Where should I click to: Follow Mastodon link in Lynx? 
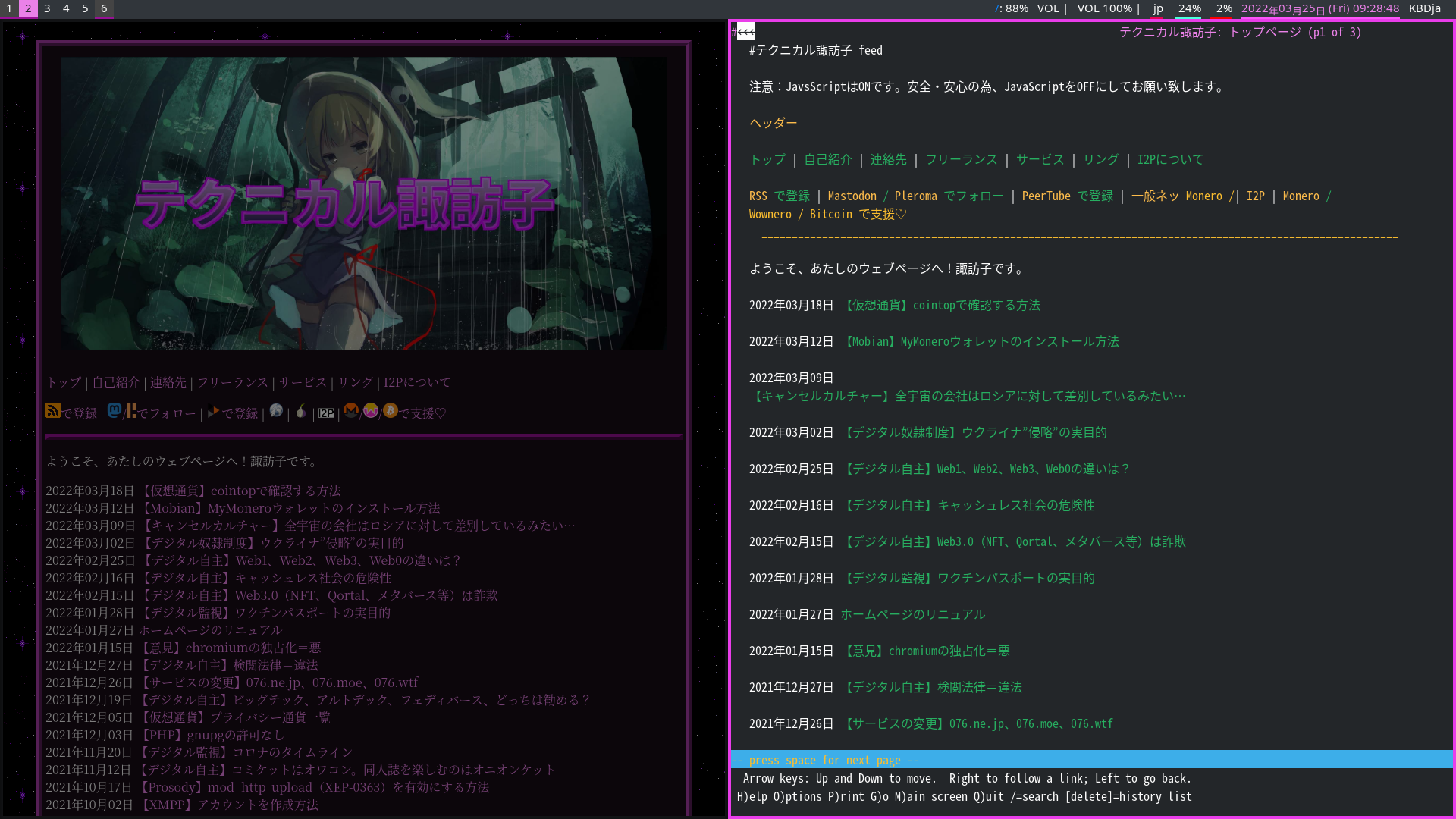point(852,196)
